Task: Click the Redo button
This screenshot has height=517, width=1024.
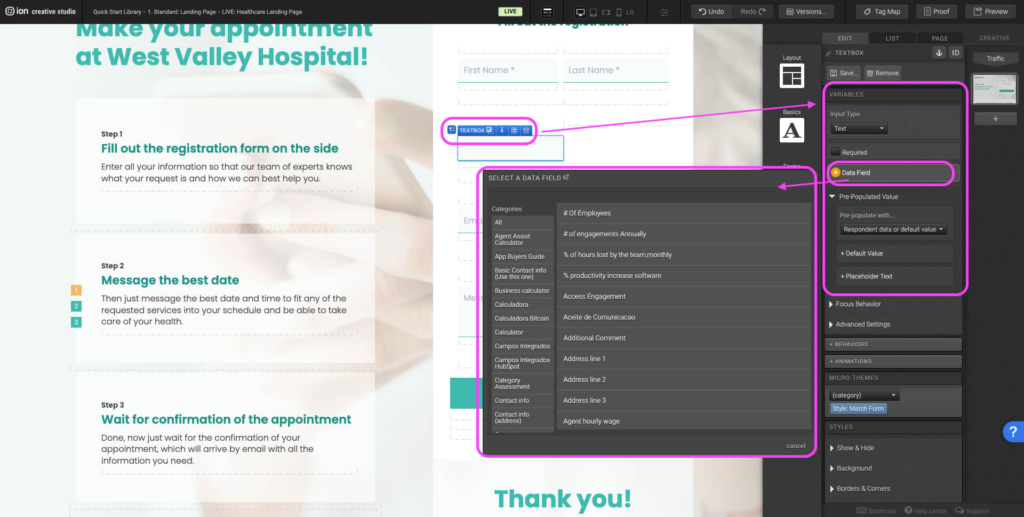Action: (x=752, y=12)
